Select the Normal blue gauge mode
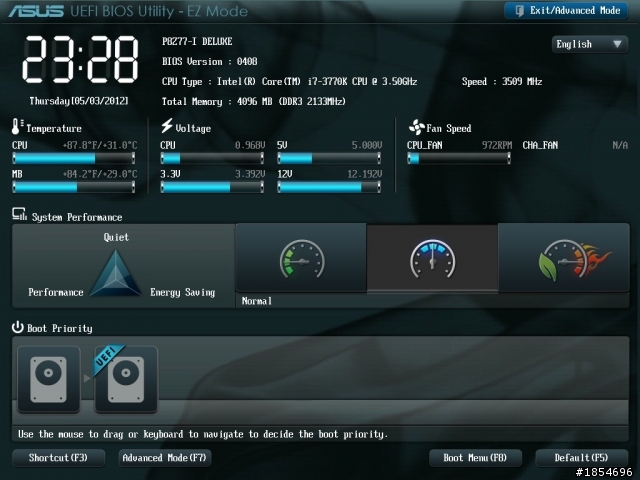The width and height of the screenshot is (640, 480). coord(432,258)
